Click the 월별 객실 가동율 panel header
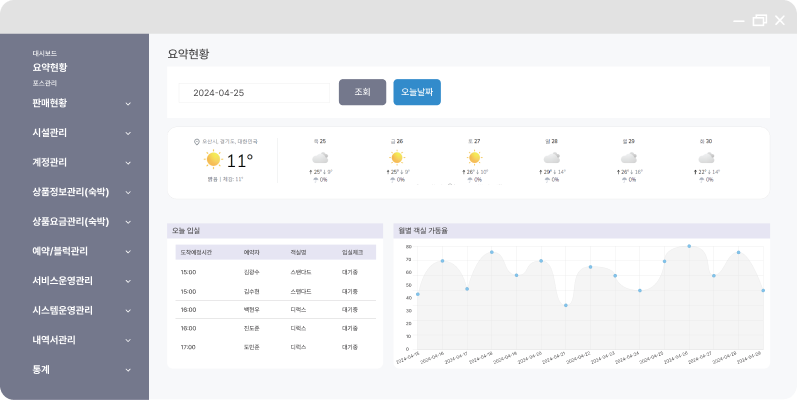Viewport: 799px width, 400px height. click(581, 231)
